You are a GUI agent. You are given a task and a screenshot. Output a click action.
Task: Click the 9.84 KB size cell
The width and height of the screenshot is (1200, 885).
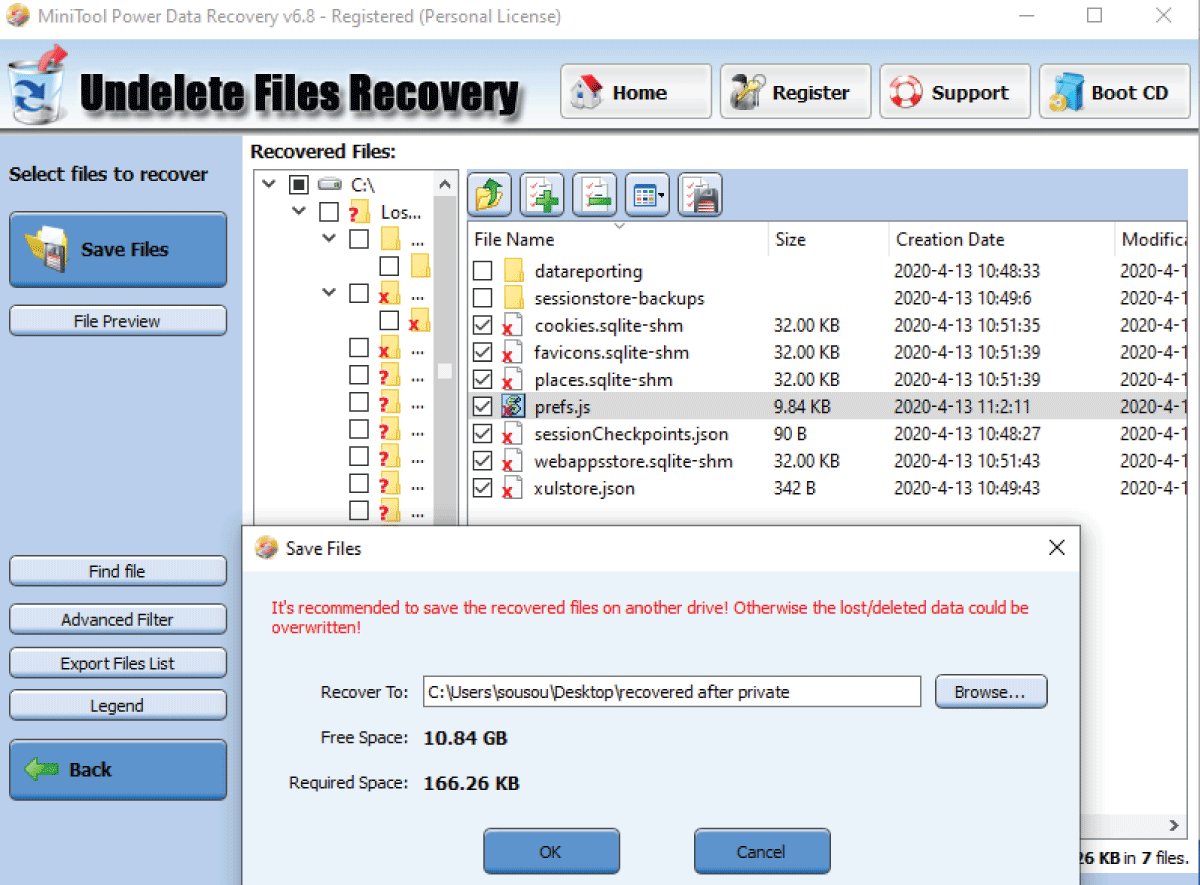802,407
